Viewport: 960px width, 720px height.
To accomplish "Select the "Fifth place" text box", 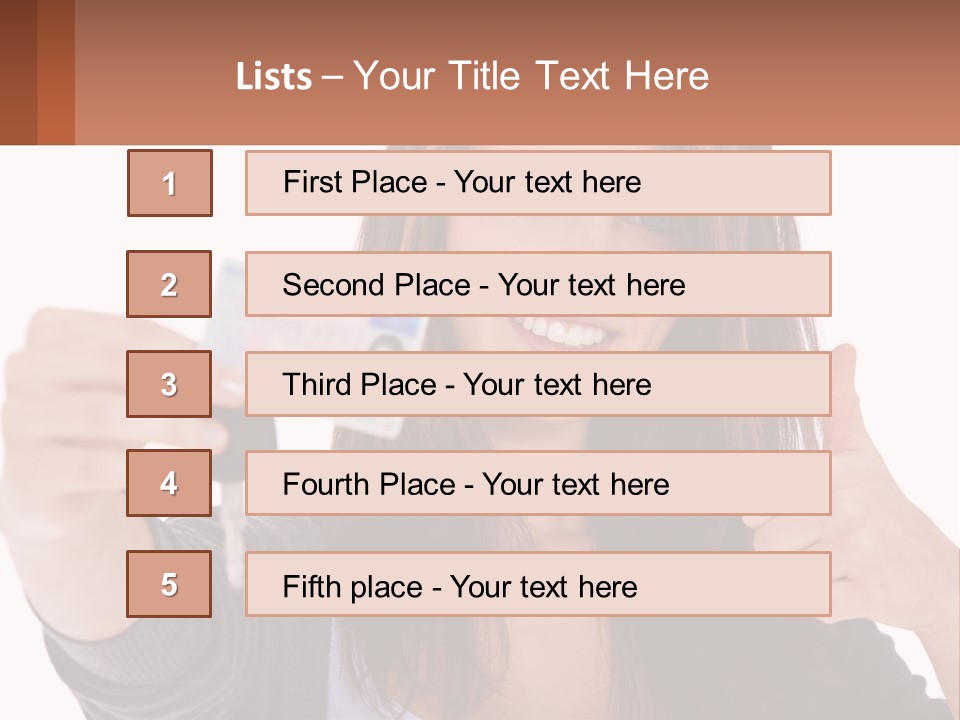I will click(538, 584).
